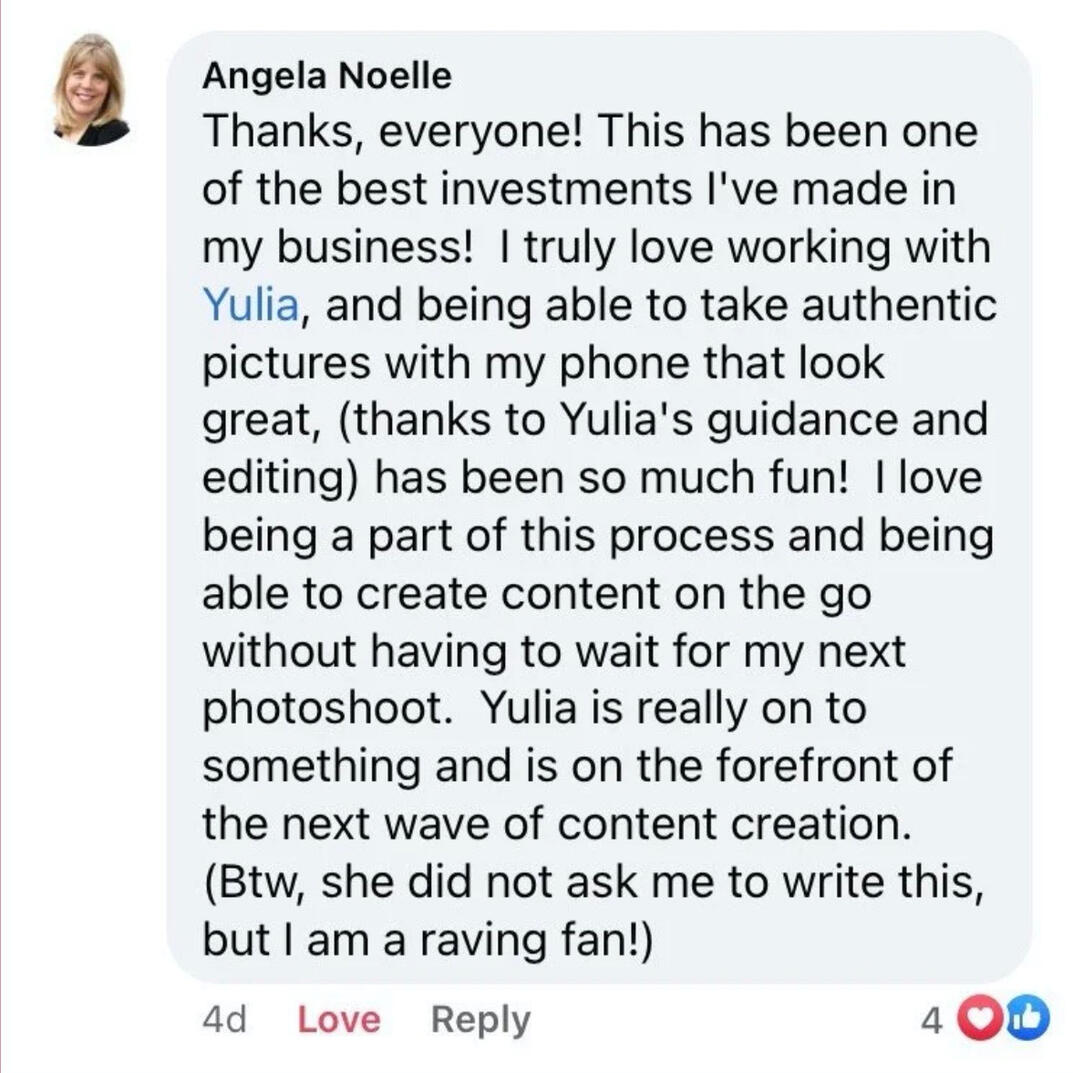Visit the blue Yulia mention
The image size is (1073, 1073).
coord(251,305)
